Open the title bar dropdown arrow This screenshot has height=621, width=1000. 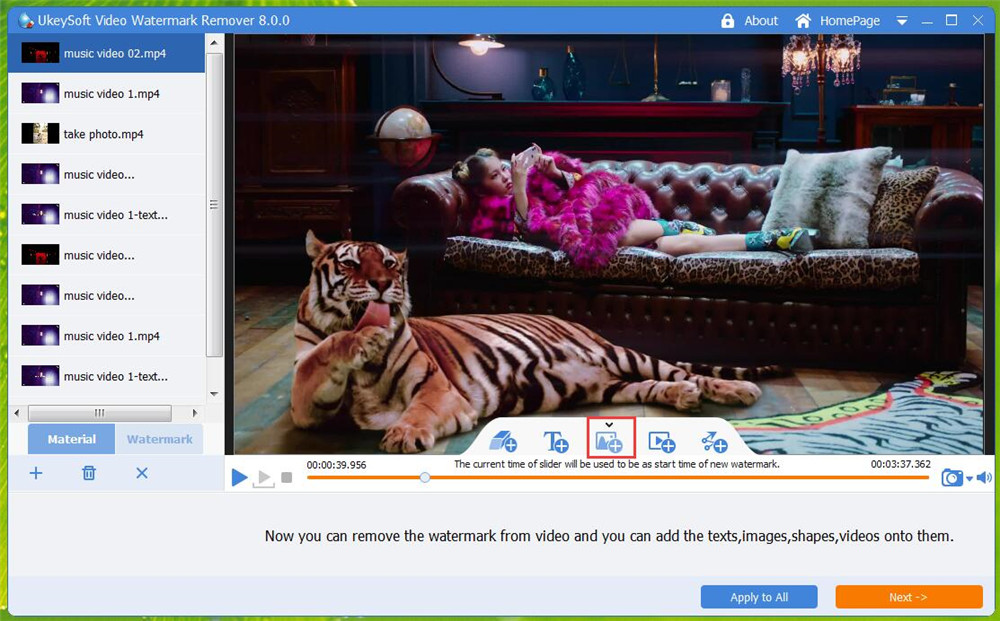[x=903, y=20]
